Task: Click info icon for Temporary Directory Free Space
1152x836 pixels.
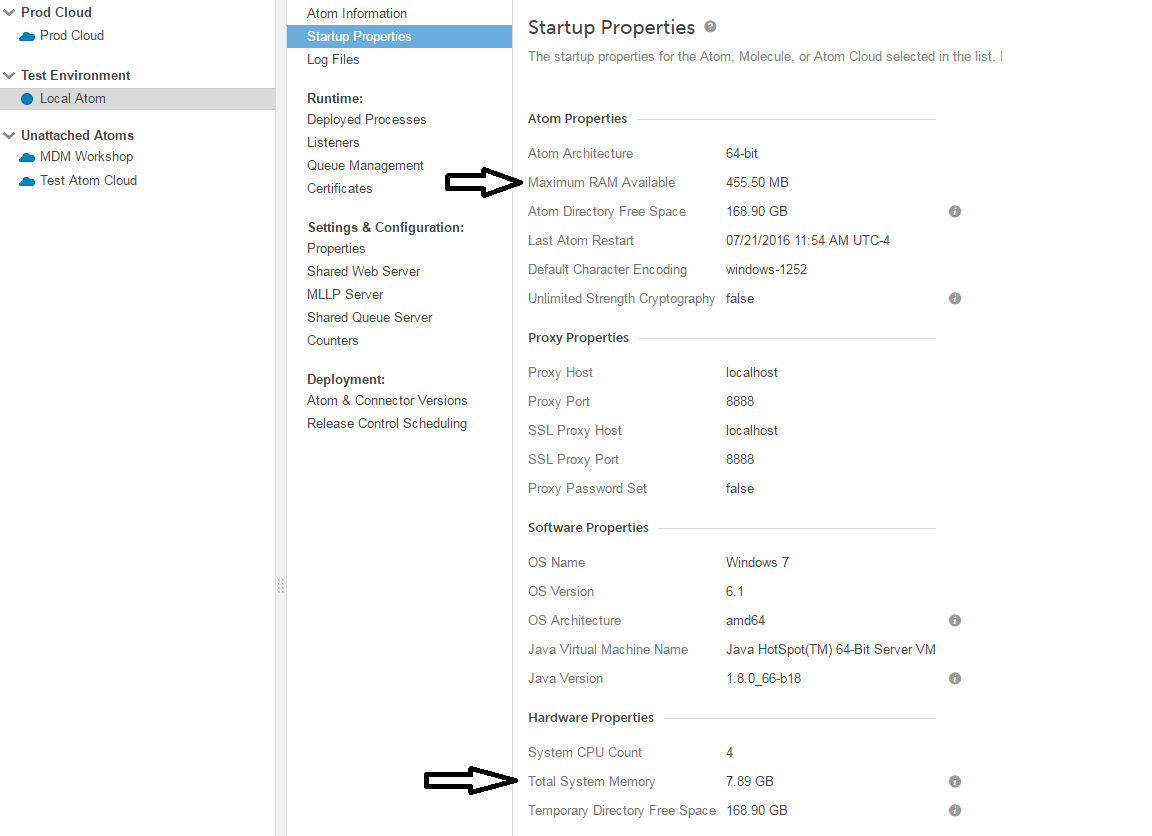Action: tap(955, 811)
